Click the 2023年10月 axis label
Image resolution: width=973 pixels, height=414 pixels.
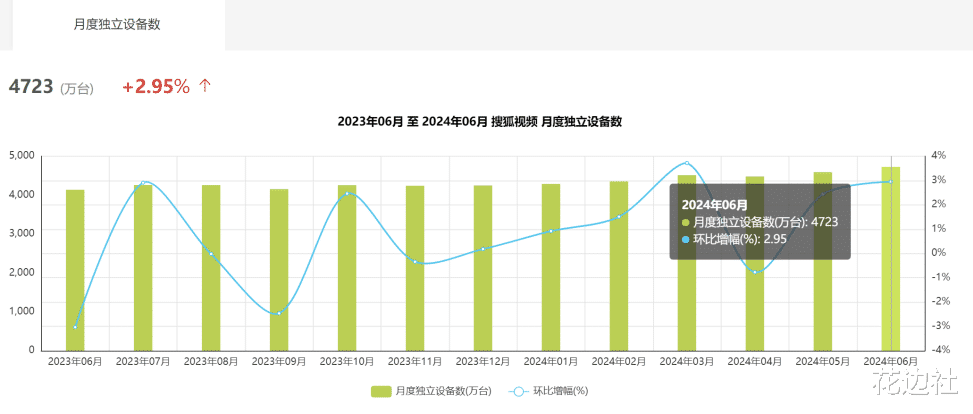coord(347,361)
